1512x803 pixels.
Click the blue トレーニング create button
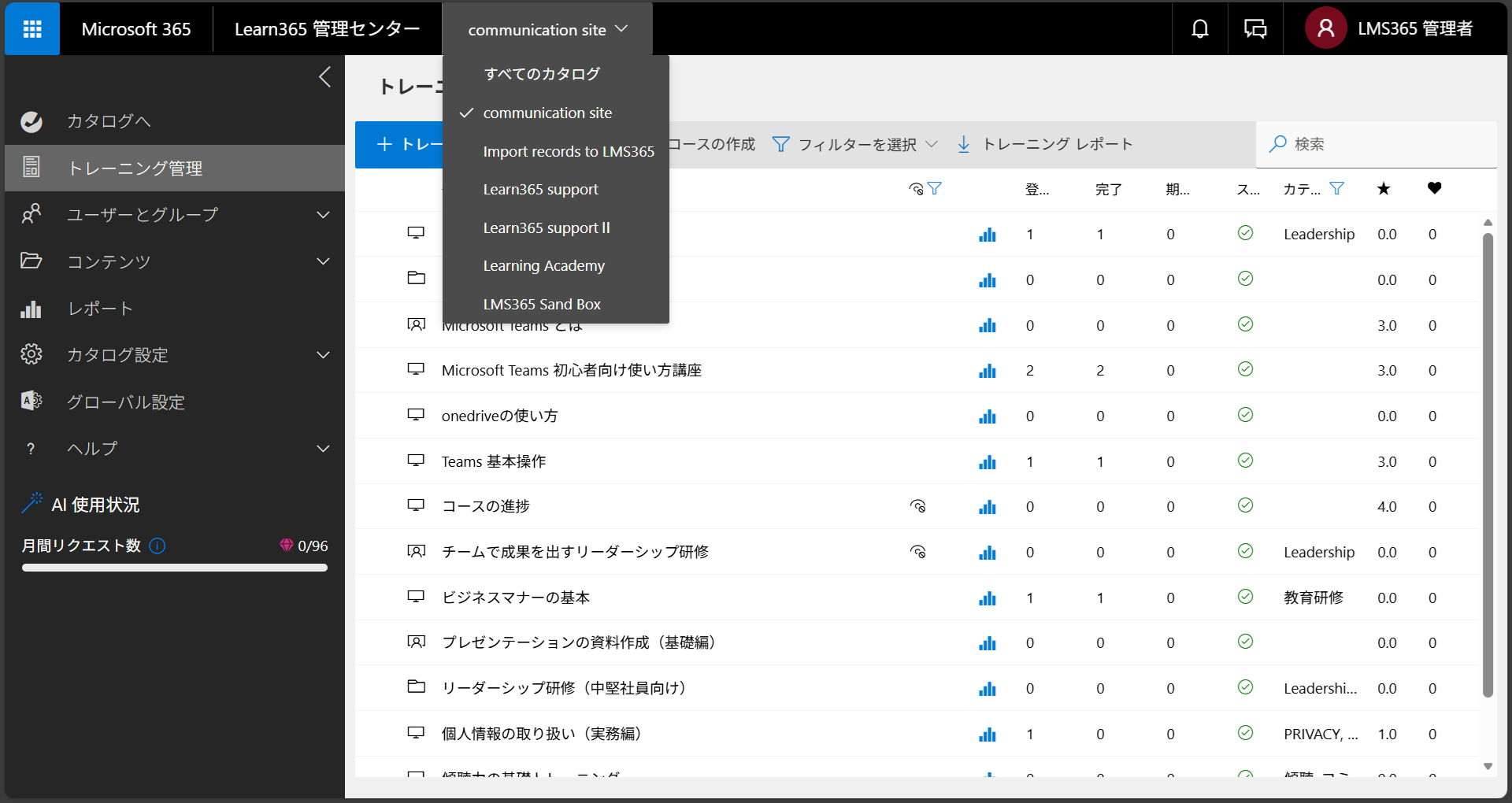[399, 144]
